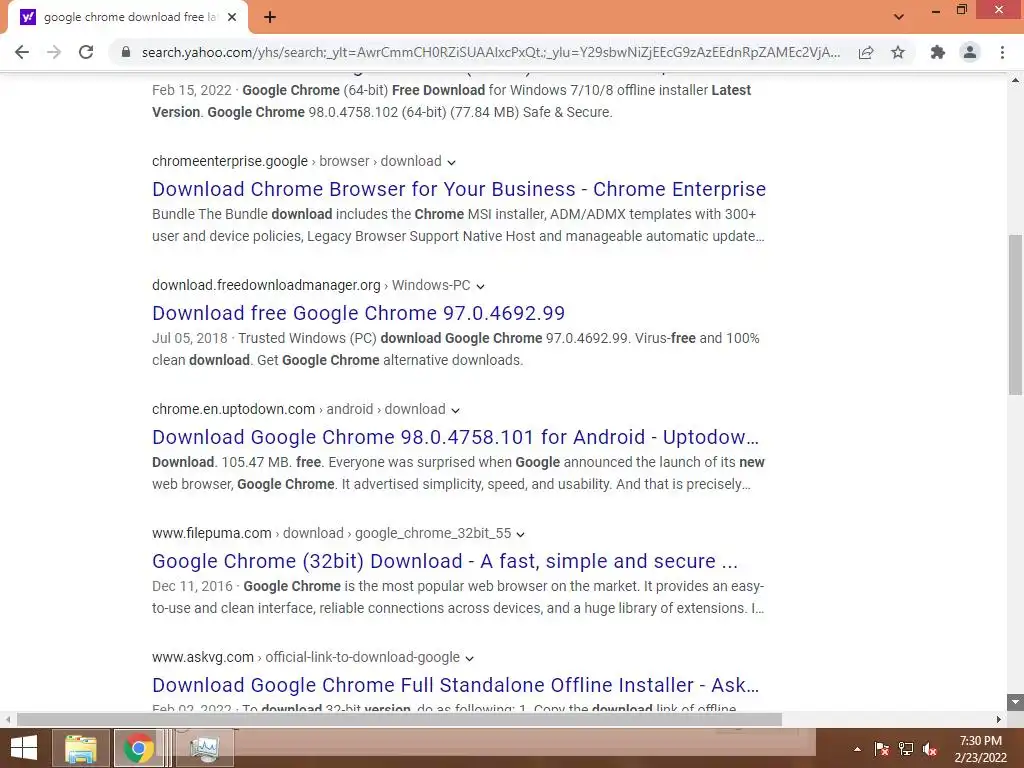Click the address bar URL
The image size is (1024, 768).
490,52
